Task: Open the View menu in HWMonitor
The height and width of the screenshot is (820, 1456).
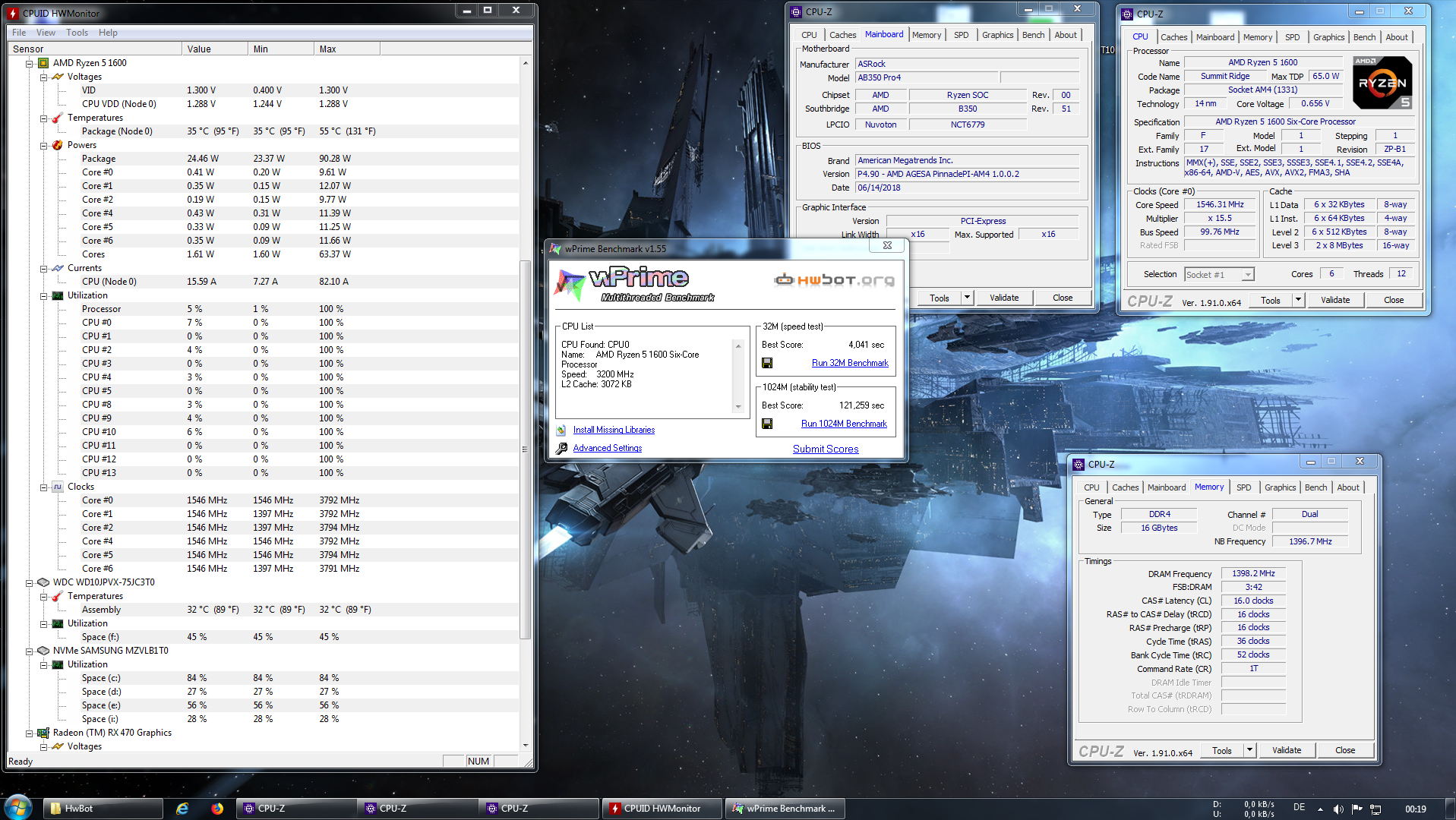Action: click(46, 33)
